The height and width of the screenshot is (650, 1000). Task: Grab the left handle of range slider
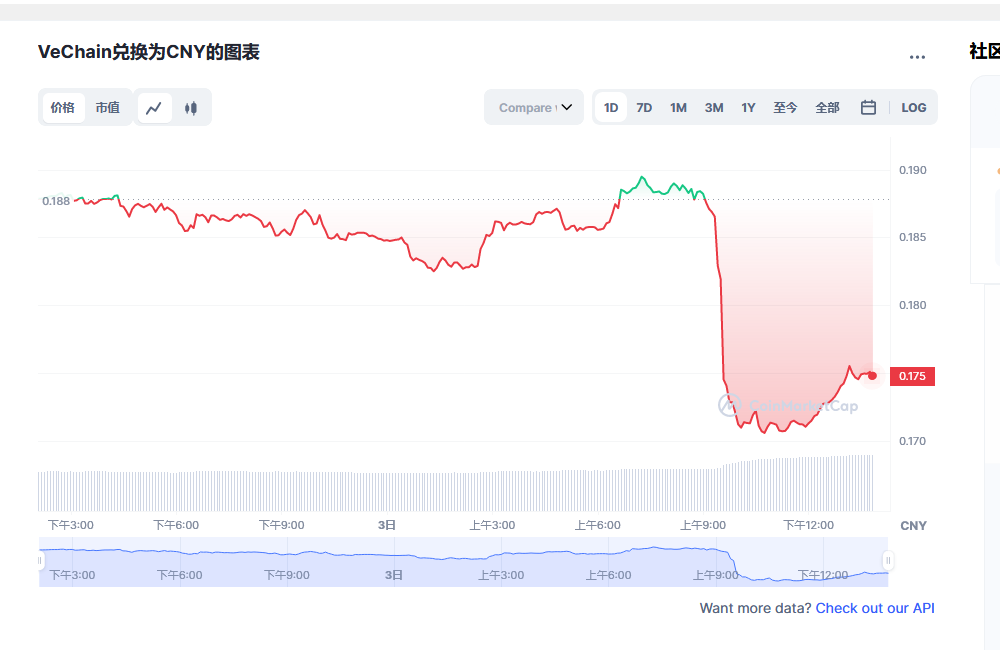[x=40, y=561]
